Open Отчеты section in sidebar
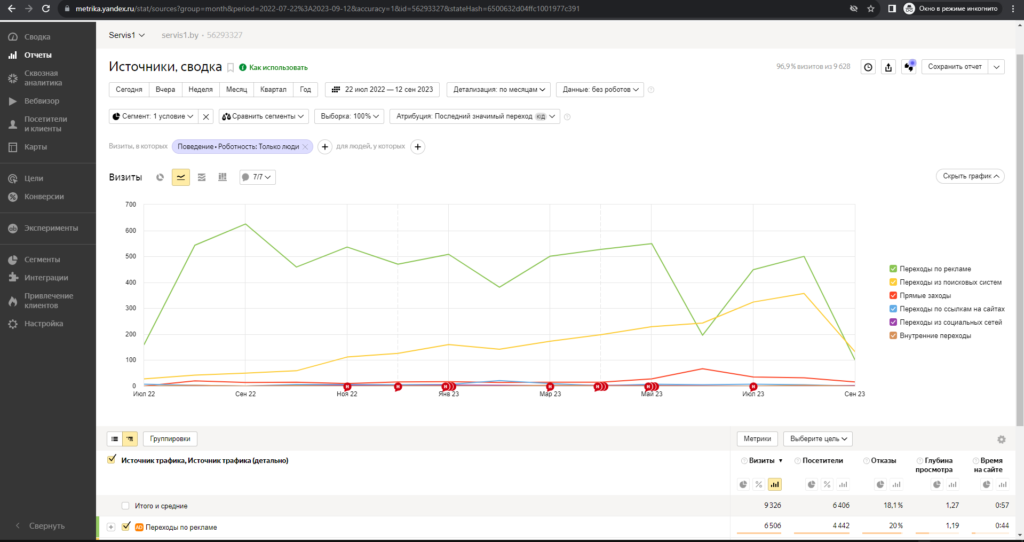 pos(38,56)
